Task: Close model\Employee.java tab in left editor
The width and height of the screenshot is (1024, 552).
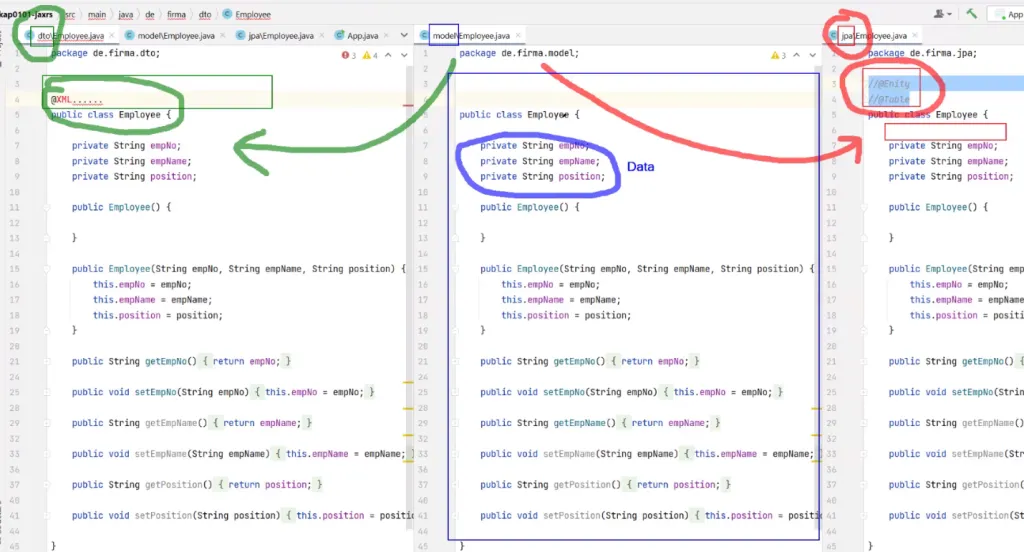Action: pos(223,35)
